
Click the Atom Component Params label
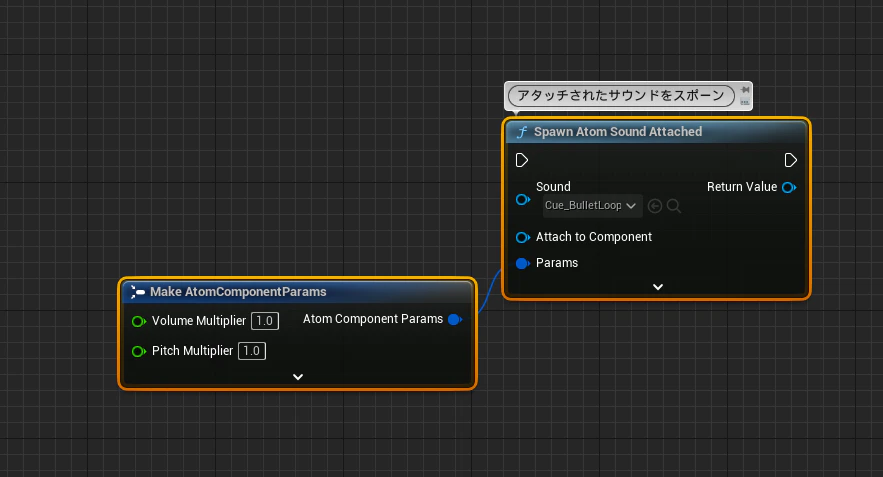coord(373,319)
